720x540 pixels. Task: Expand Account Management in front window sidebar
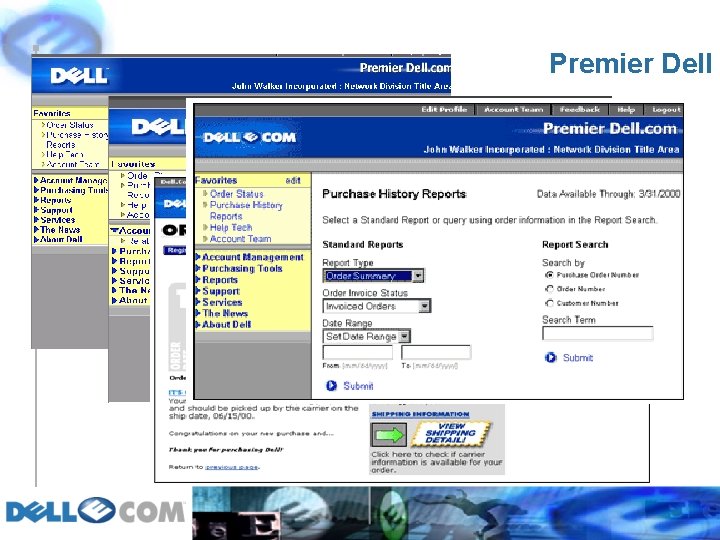249,257
